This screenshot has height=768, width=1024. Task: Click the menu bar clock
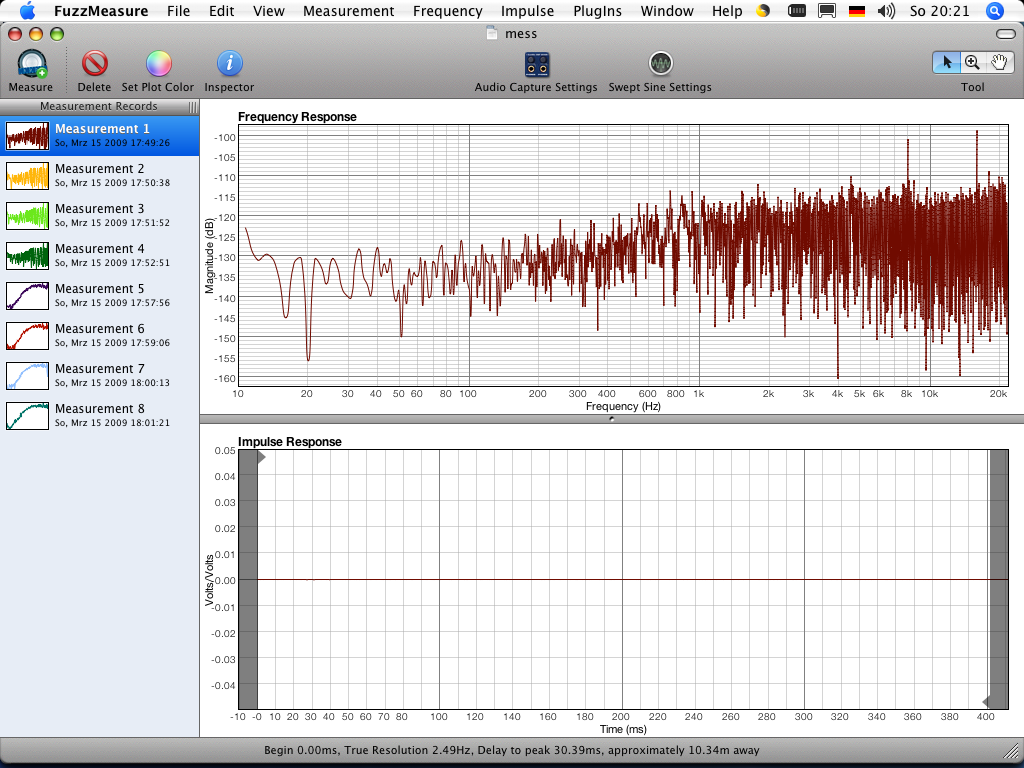click(x=940, y=11)
